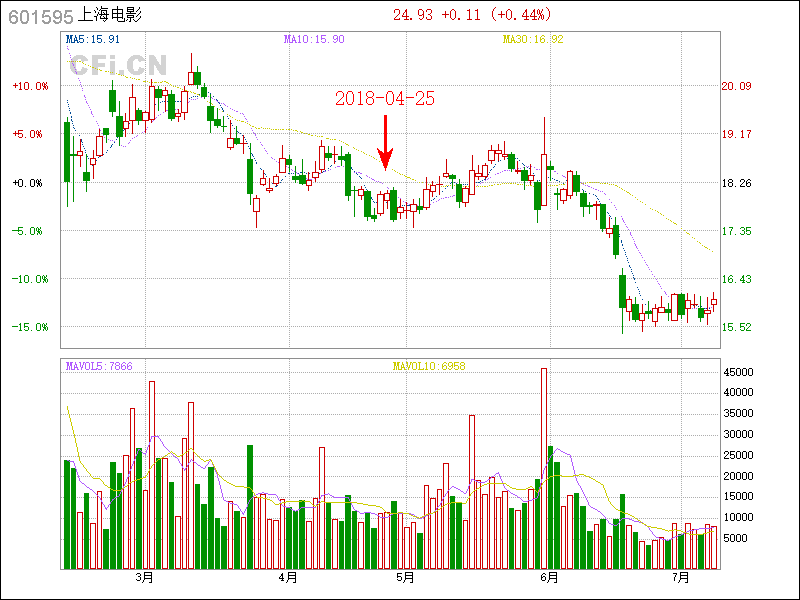
Task: Click the 16.43 price axis label
Action: pos(736,279)
